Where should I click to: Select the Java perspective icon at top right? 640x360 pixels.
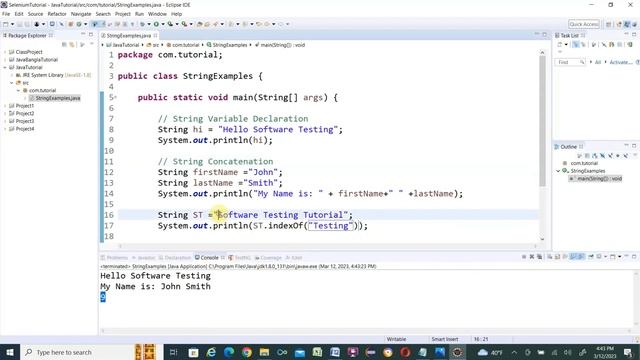coord(627,24)
